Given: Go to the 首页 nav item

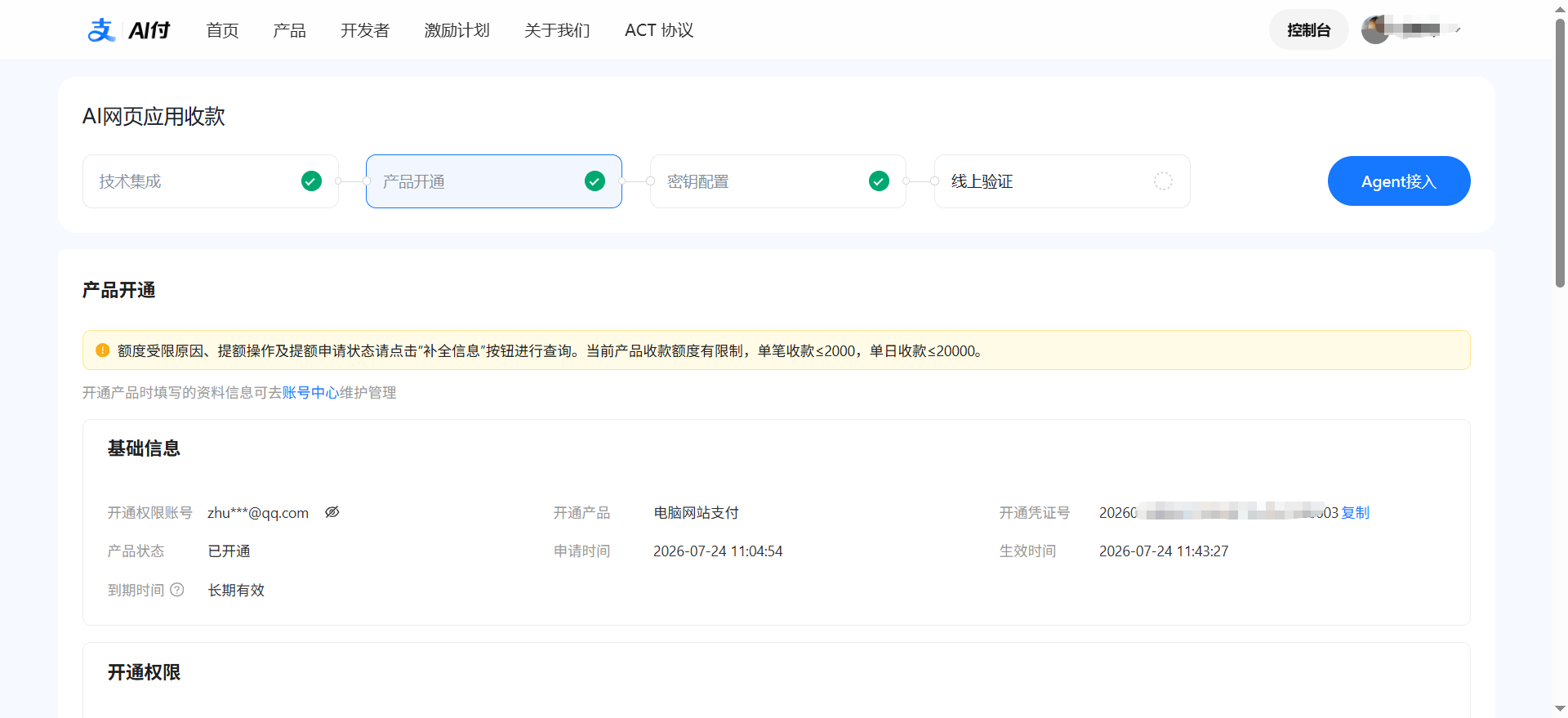Looking at the screenshot, I should coord(222,30).
